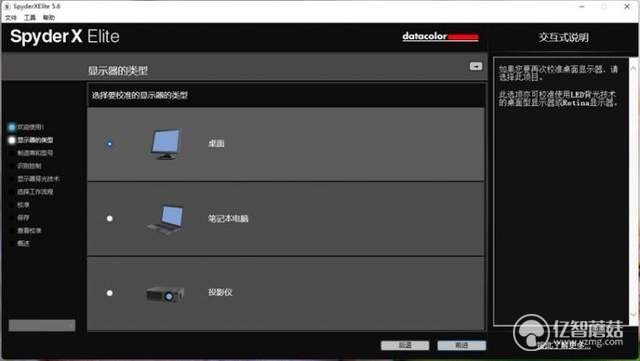Click the projector icon
The height and width of the screenshot is (361, 640).
[165, 294]
